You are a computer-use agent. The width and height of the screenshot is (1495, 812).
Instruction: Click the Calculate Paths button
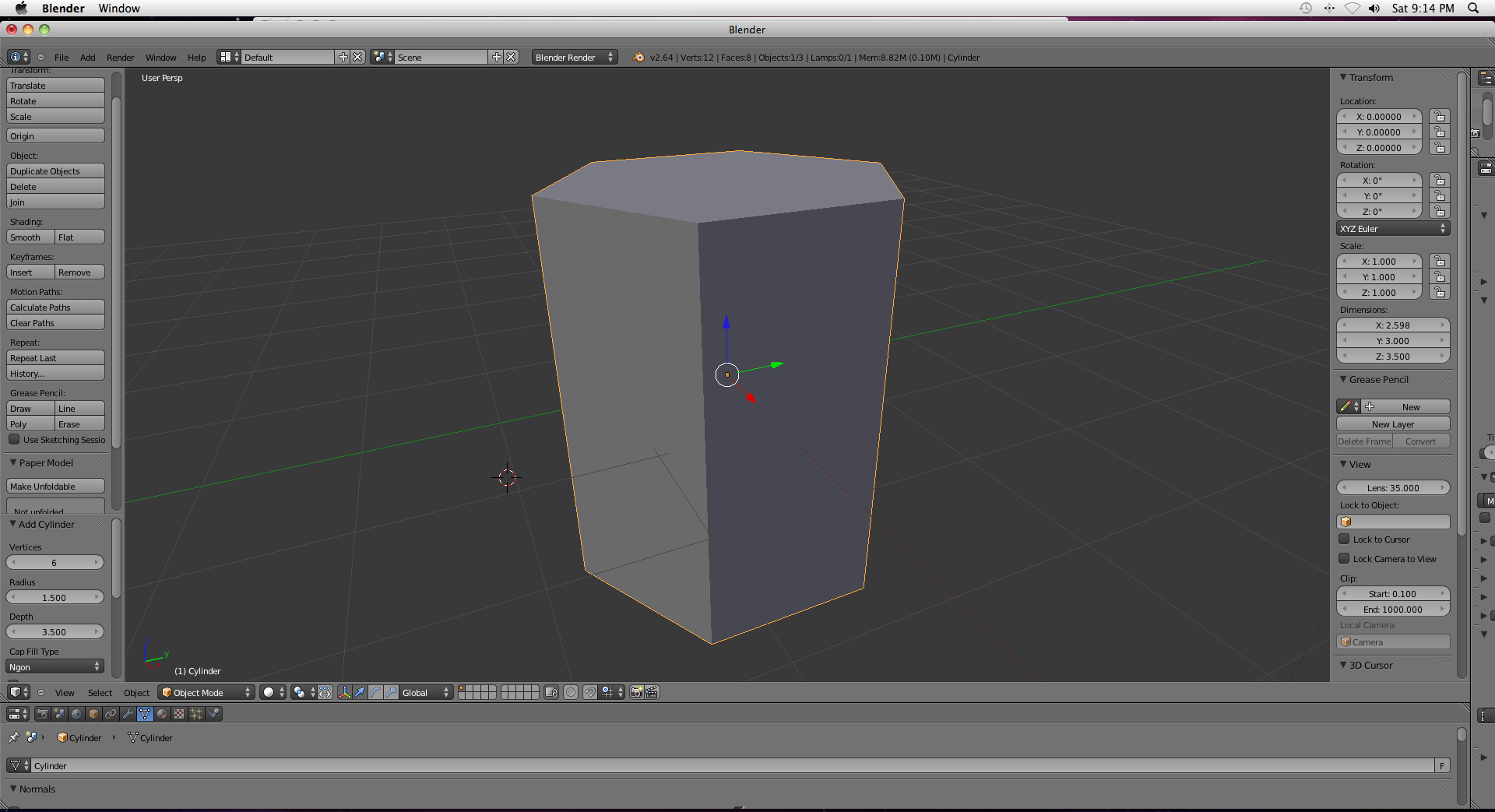tap(55, 308)
